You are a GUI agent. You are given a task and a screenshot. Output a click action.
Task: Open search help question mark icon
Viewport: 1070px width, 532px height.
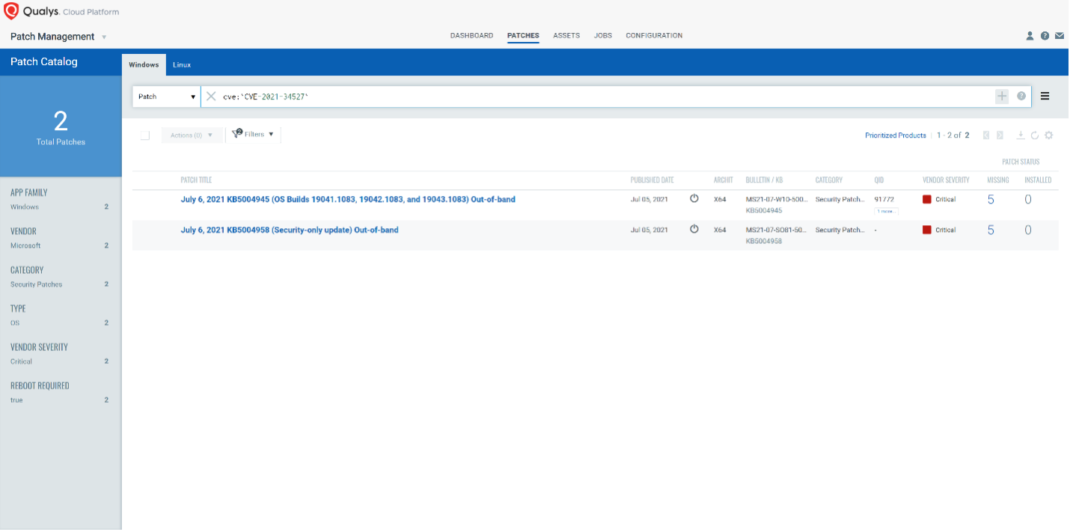pyautogui.click(x=1021, y=96)
